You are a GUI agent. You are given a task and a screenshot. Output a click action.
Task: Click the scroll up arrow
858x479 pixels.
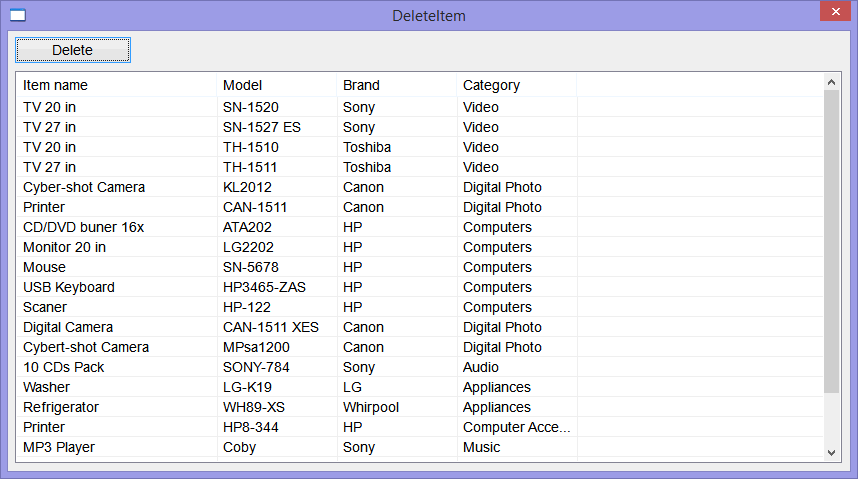coord(831,82)
